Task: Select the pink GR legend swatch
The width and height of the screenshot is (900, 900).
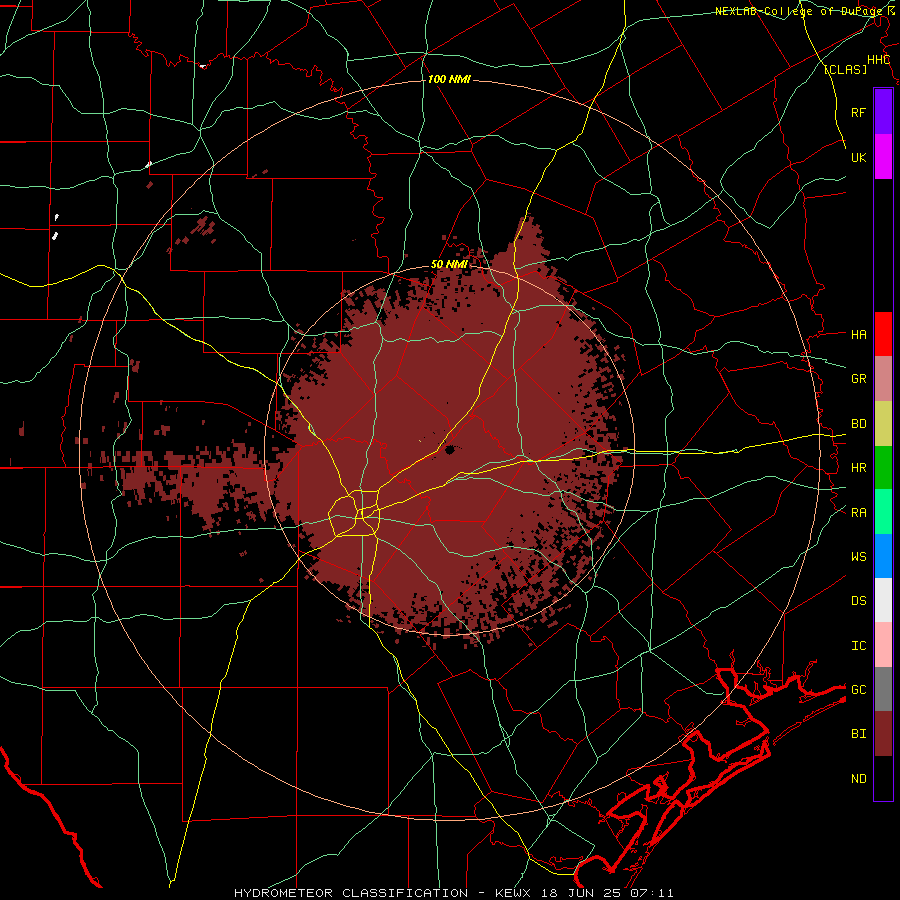Action: [883, 378]
